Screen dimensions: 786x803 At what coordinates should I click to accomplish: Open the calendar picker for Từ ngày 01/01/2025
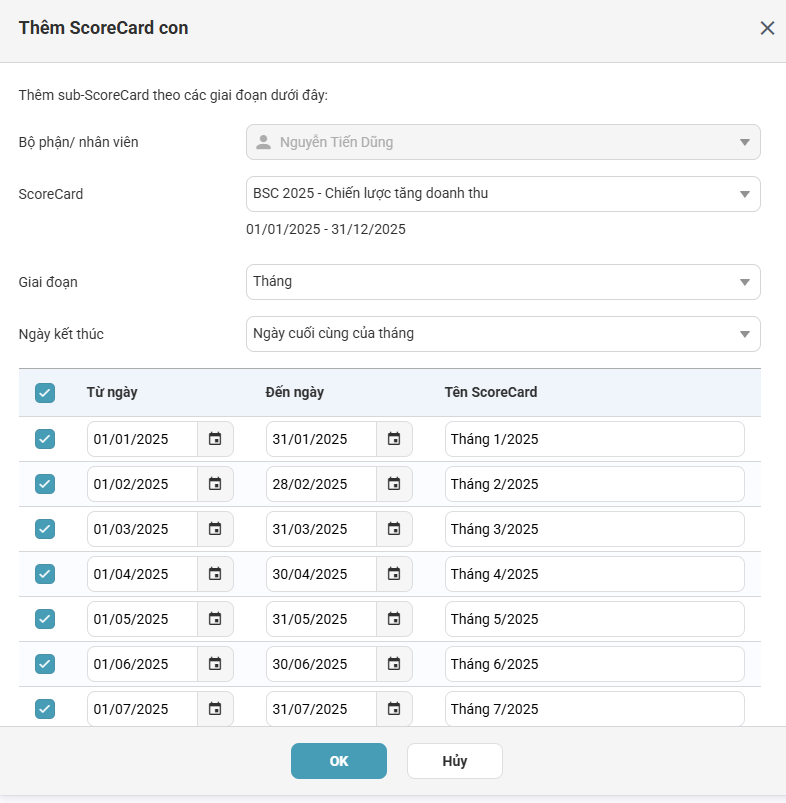216,438
